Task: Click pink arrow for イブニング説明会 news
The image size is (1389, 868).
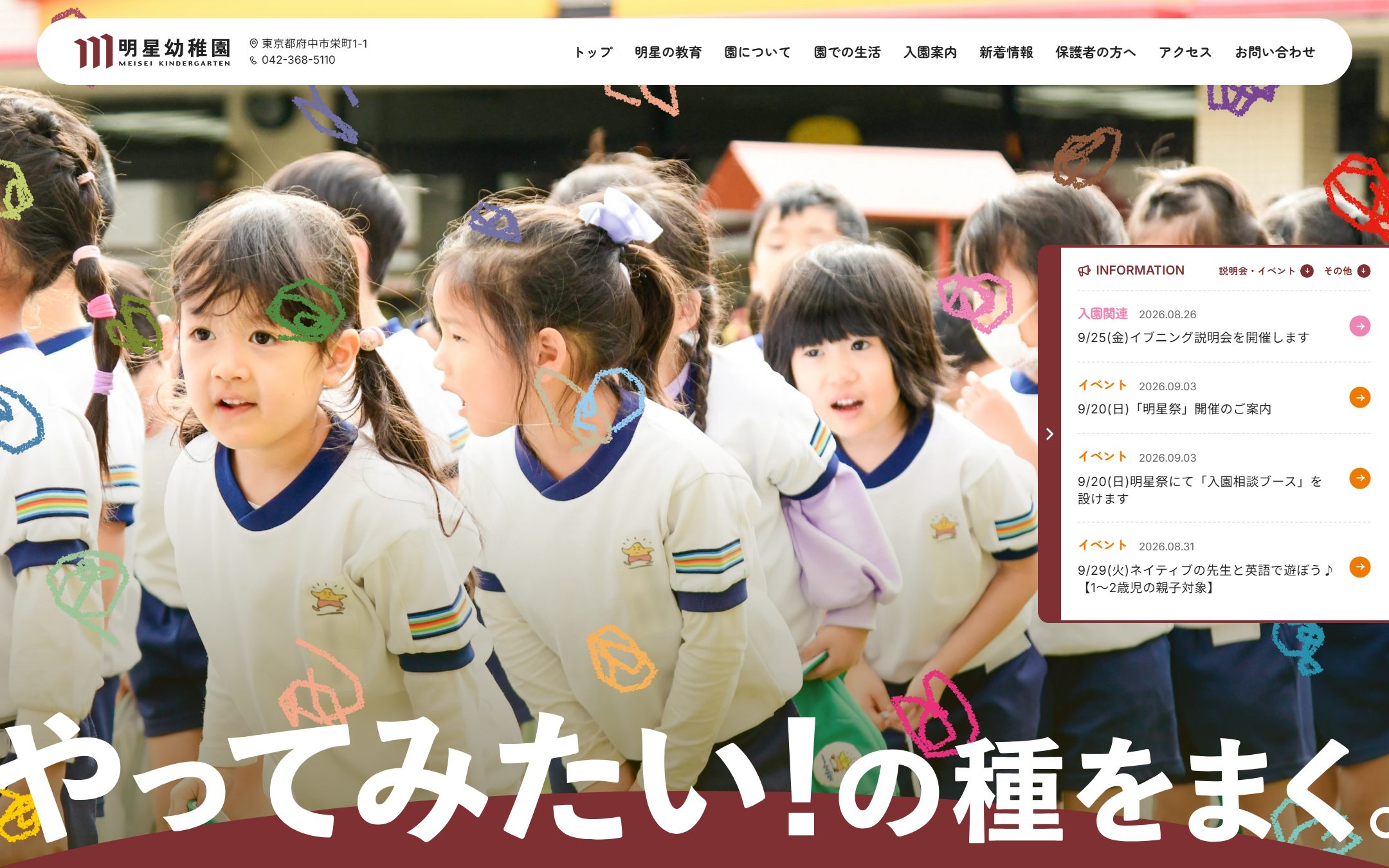Action: [x=1359, y=326]
